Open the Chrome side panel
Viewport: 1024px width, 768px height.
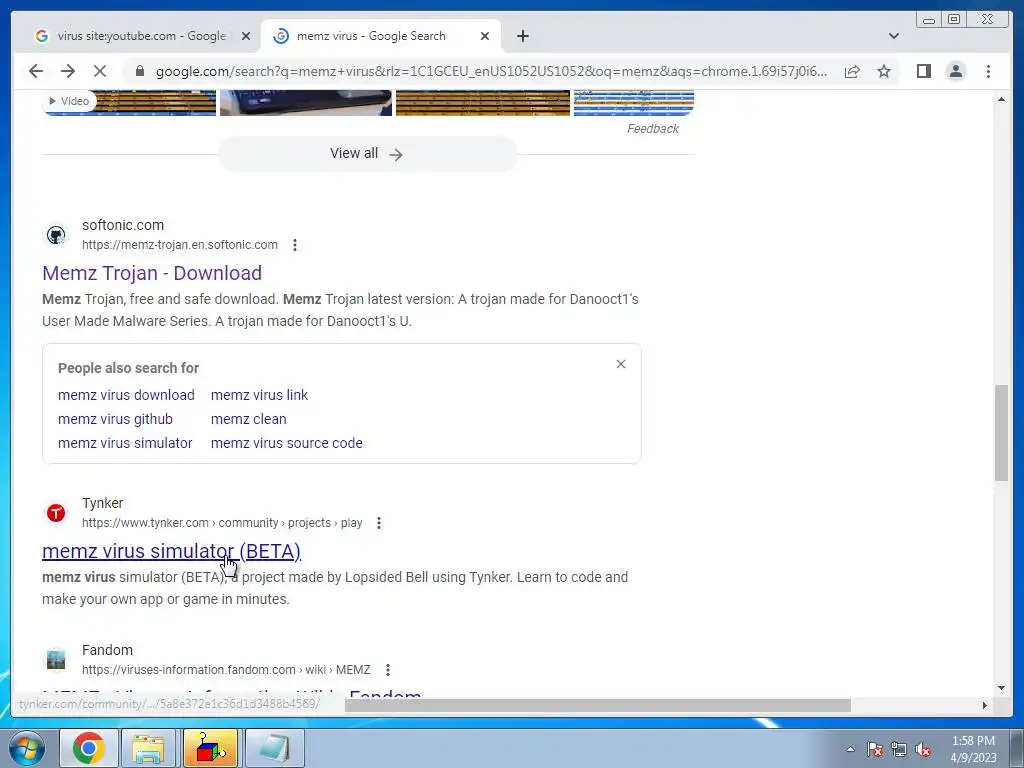(x=923, y=71)
